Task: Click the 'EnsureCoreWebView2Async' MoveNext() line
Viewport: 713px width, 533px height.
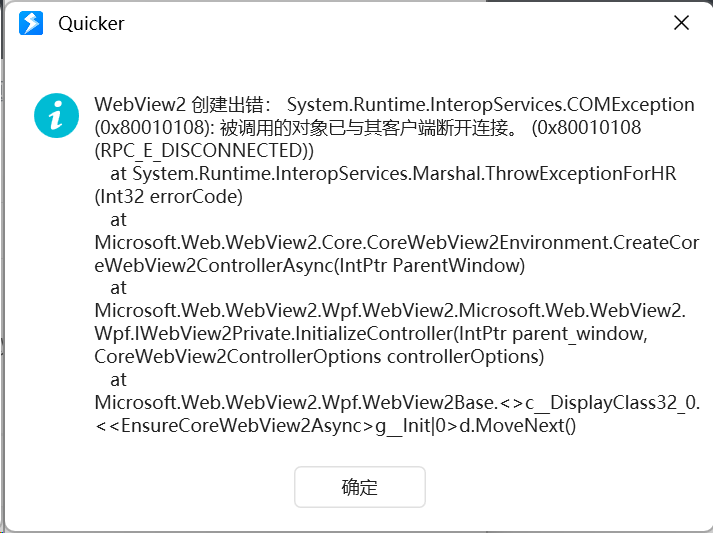Action: [335, 426]
